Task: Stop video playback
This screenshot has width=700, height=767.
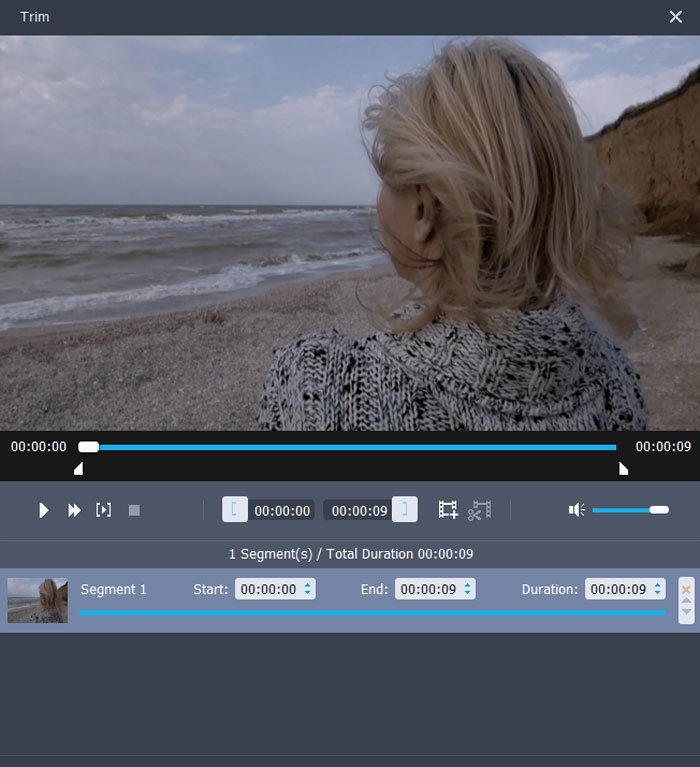Action: tap(134, 510)
